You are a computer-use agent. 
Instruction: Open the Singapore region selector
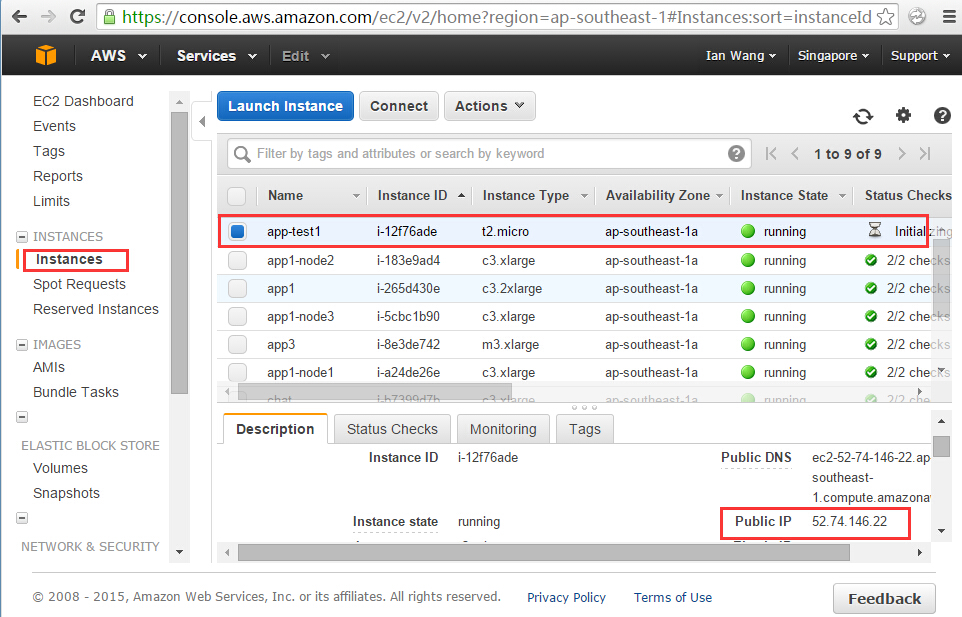(x=833, y=56)
